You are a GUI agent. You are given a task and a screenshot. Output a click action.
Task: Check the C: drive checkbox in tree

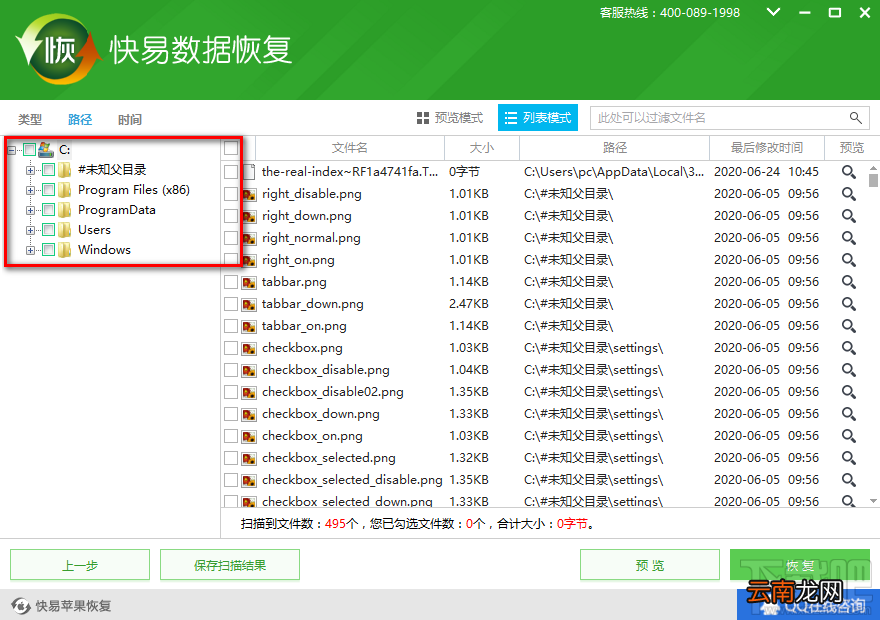pos(29,150)
